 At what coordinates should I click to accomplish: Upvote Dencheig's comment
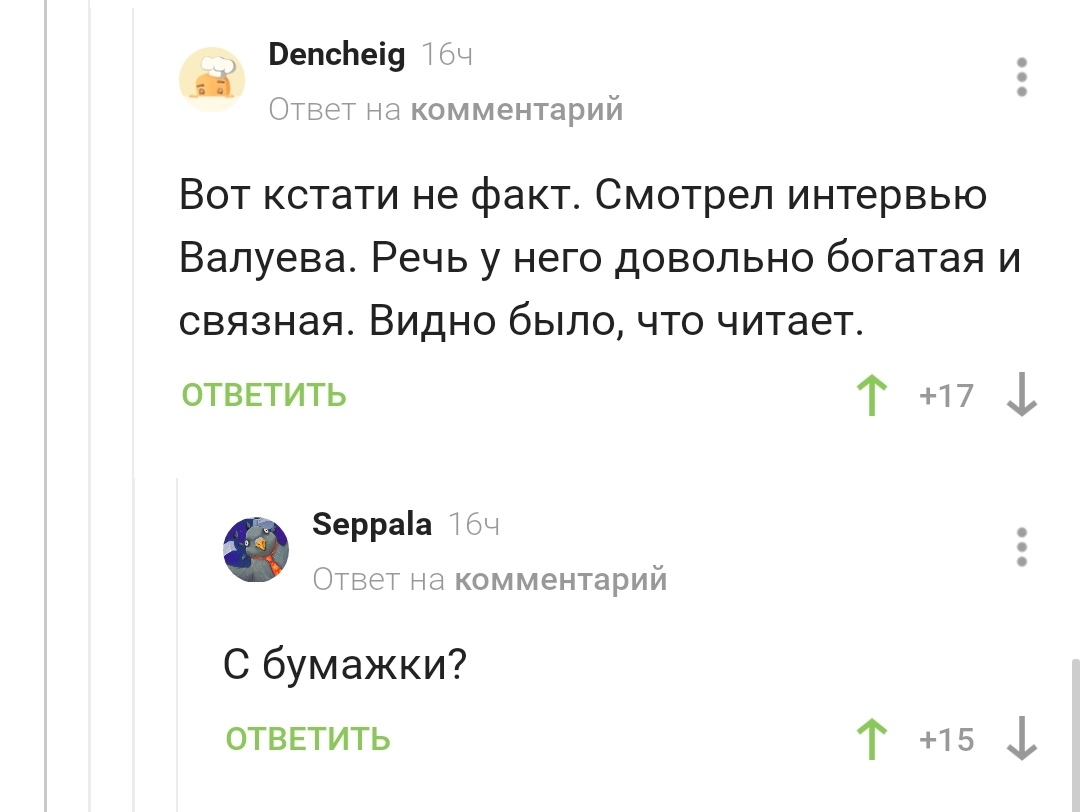coord(874,395)
